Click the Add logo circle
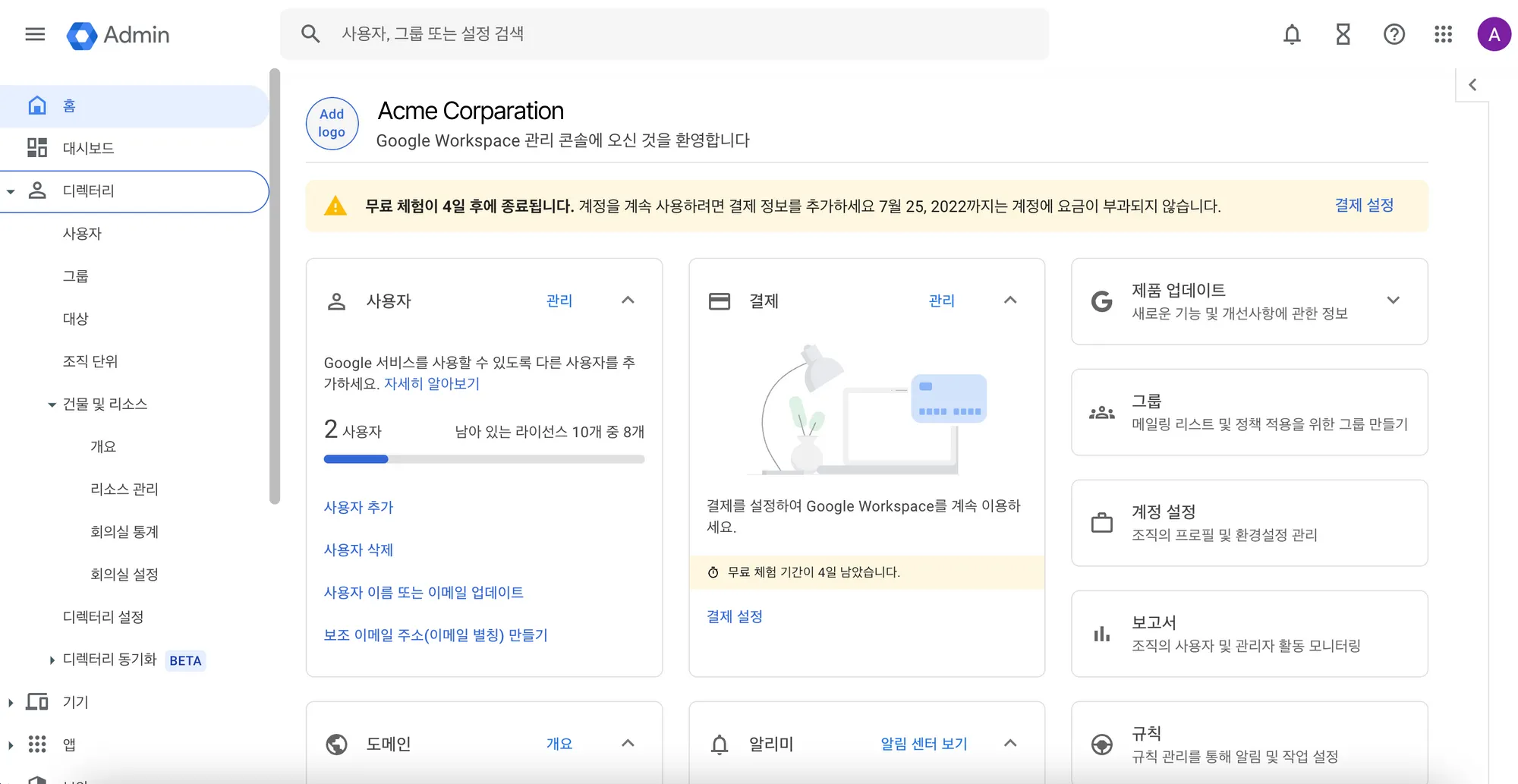The image size is (1518, 784). pos(332,123)
